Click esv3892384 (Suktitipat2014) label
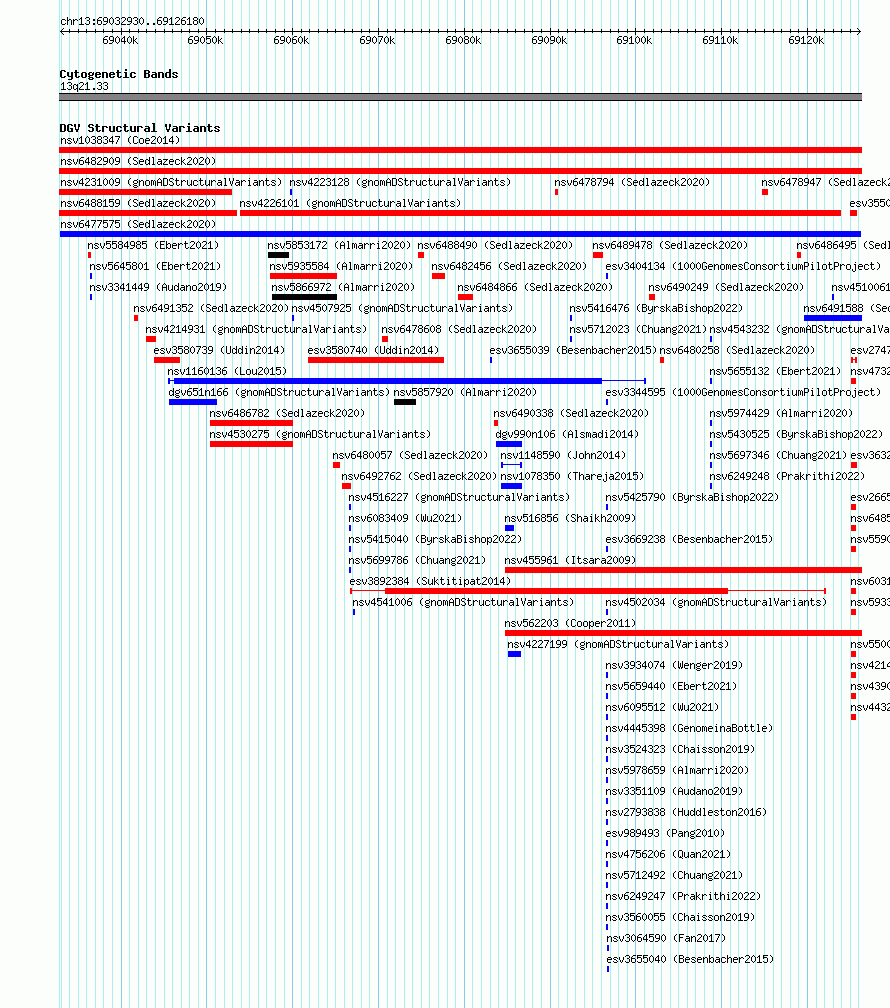 [430, 581]
